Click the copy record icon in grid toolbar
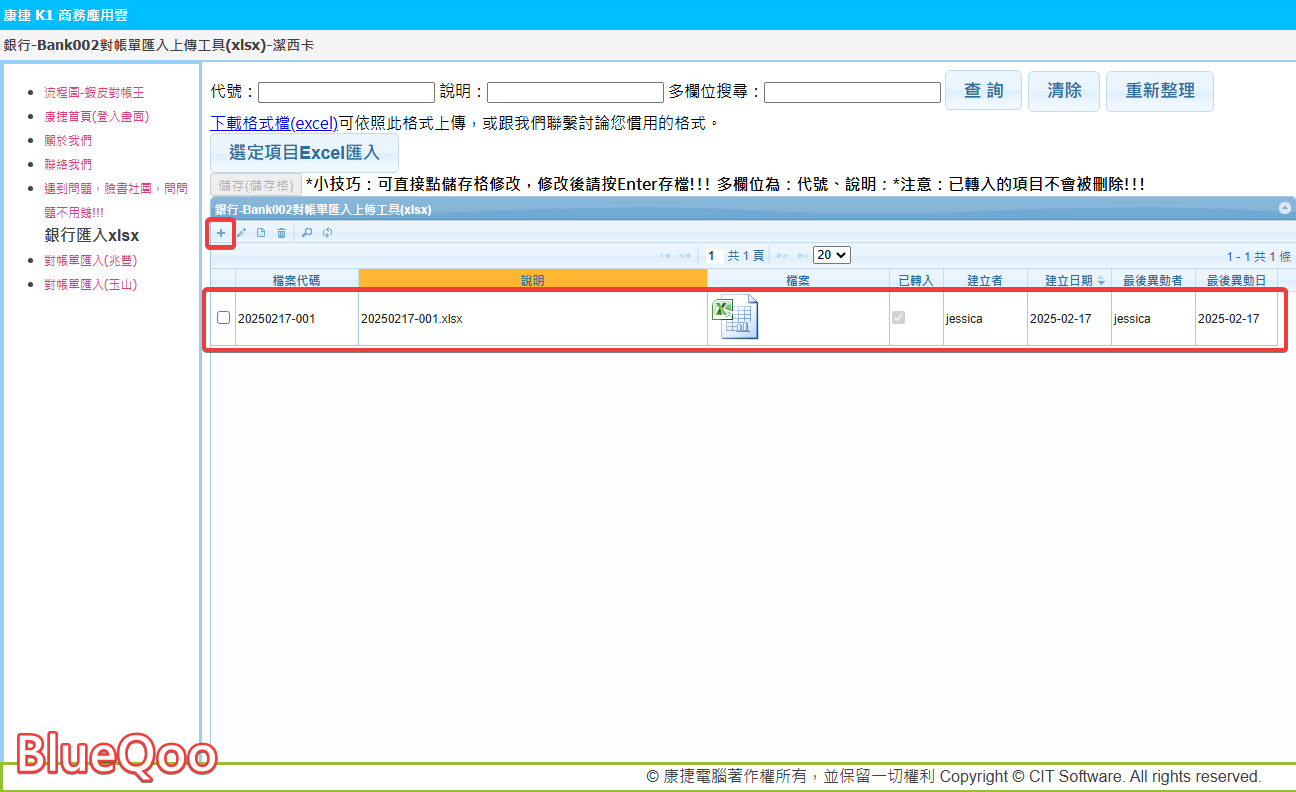This screenshot has width=1296, height=792. point(261,233)
